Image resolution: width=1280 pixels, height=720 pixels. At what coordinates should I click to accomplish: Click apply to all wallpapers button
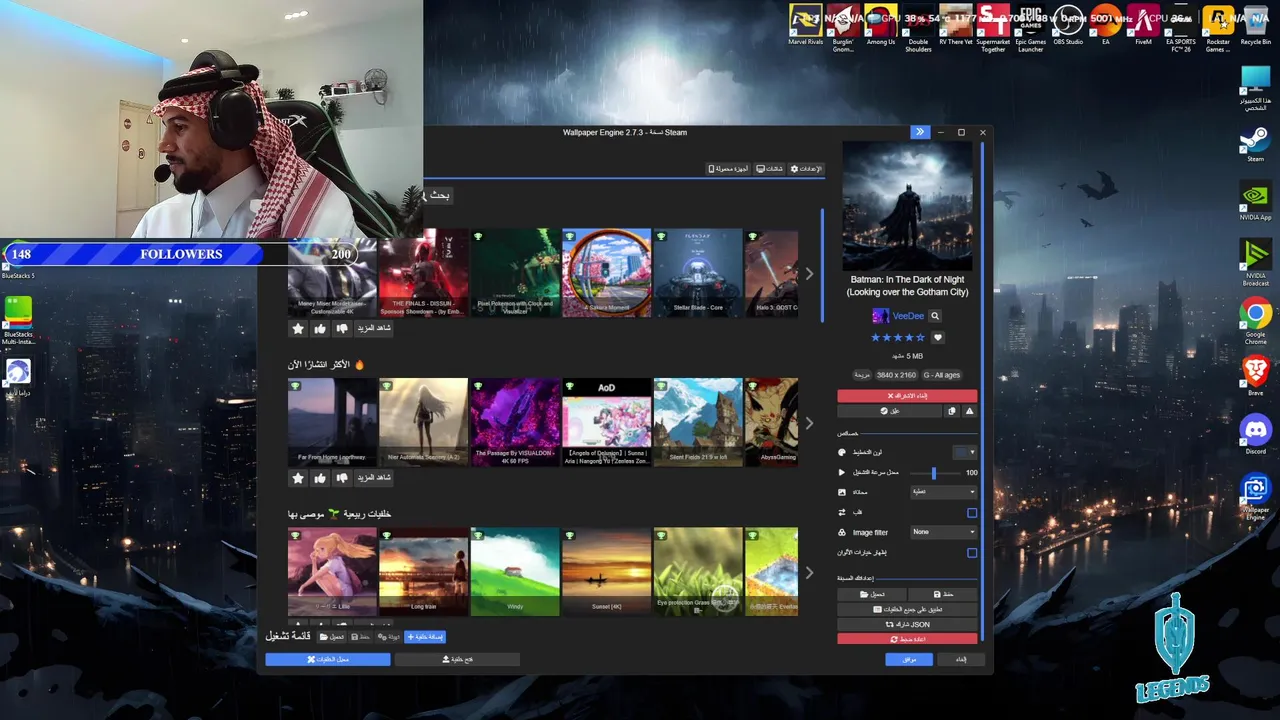(x=907, y=609)
